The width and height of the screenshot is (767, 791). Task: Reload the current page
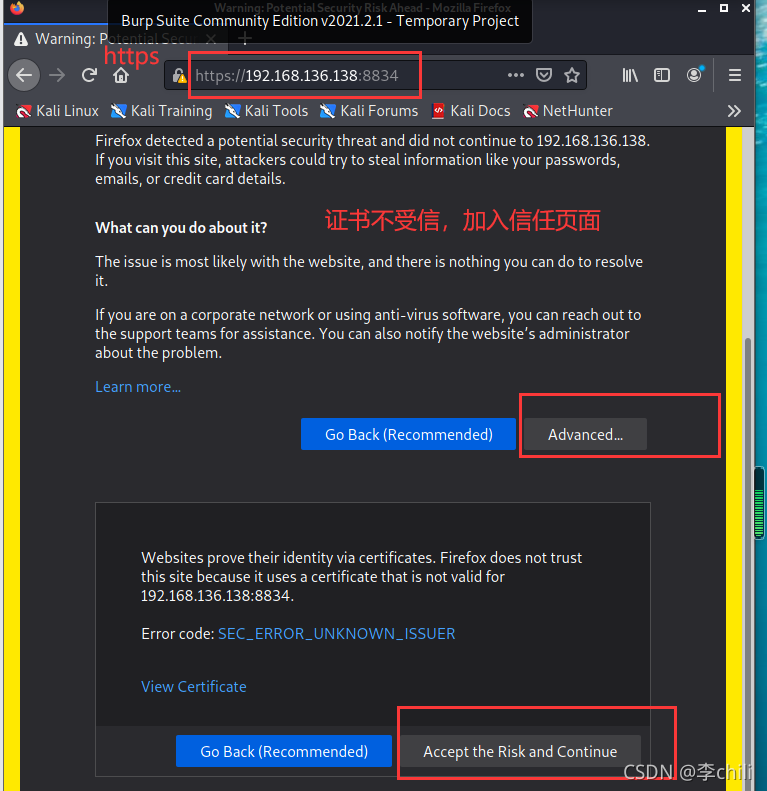89,76
